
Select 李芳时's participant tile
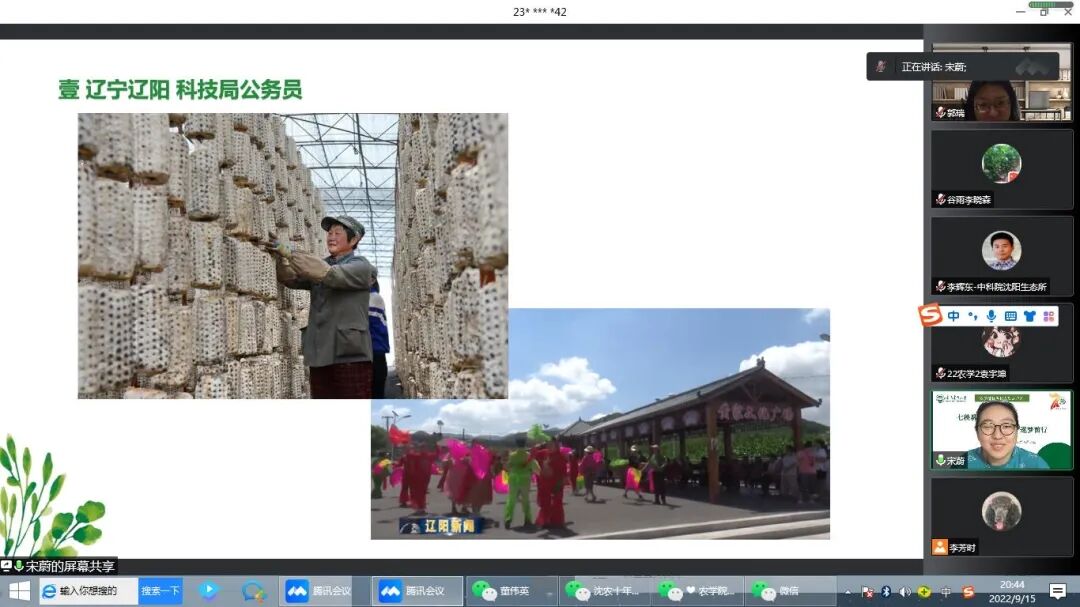click(x=1001, y=517)
